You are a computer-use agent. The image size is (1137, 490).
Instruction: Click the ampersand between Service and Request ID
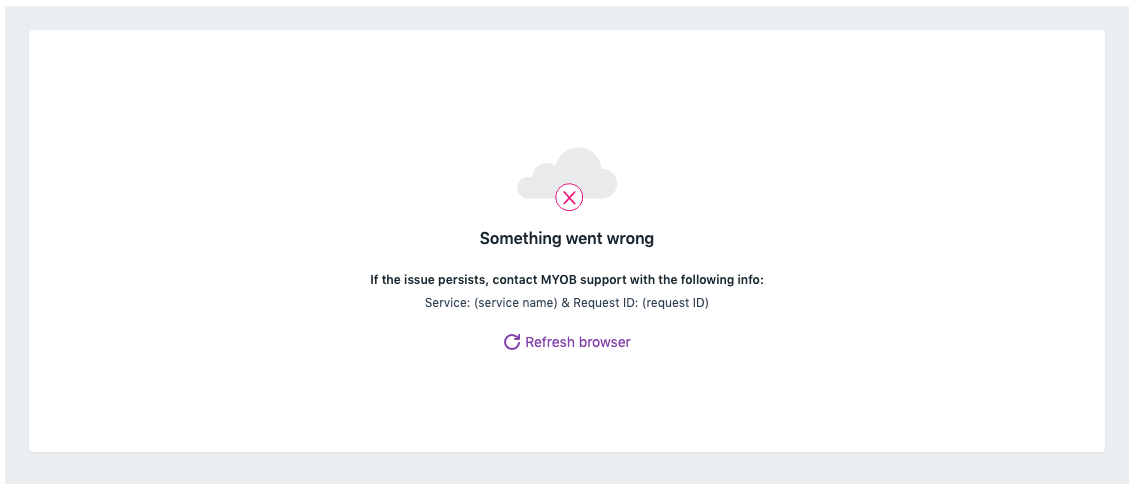566,303
